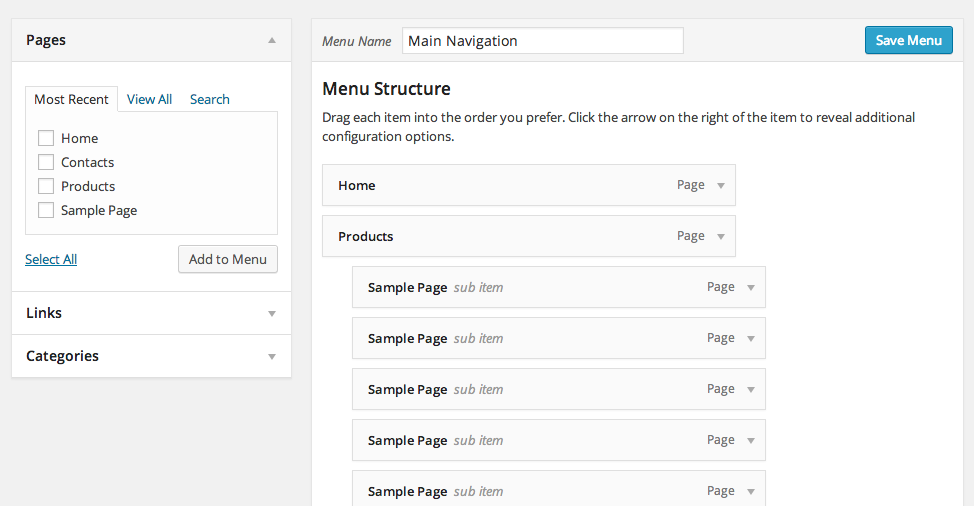Switch to the Search tab

point(209,99)
